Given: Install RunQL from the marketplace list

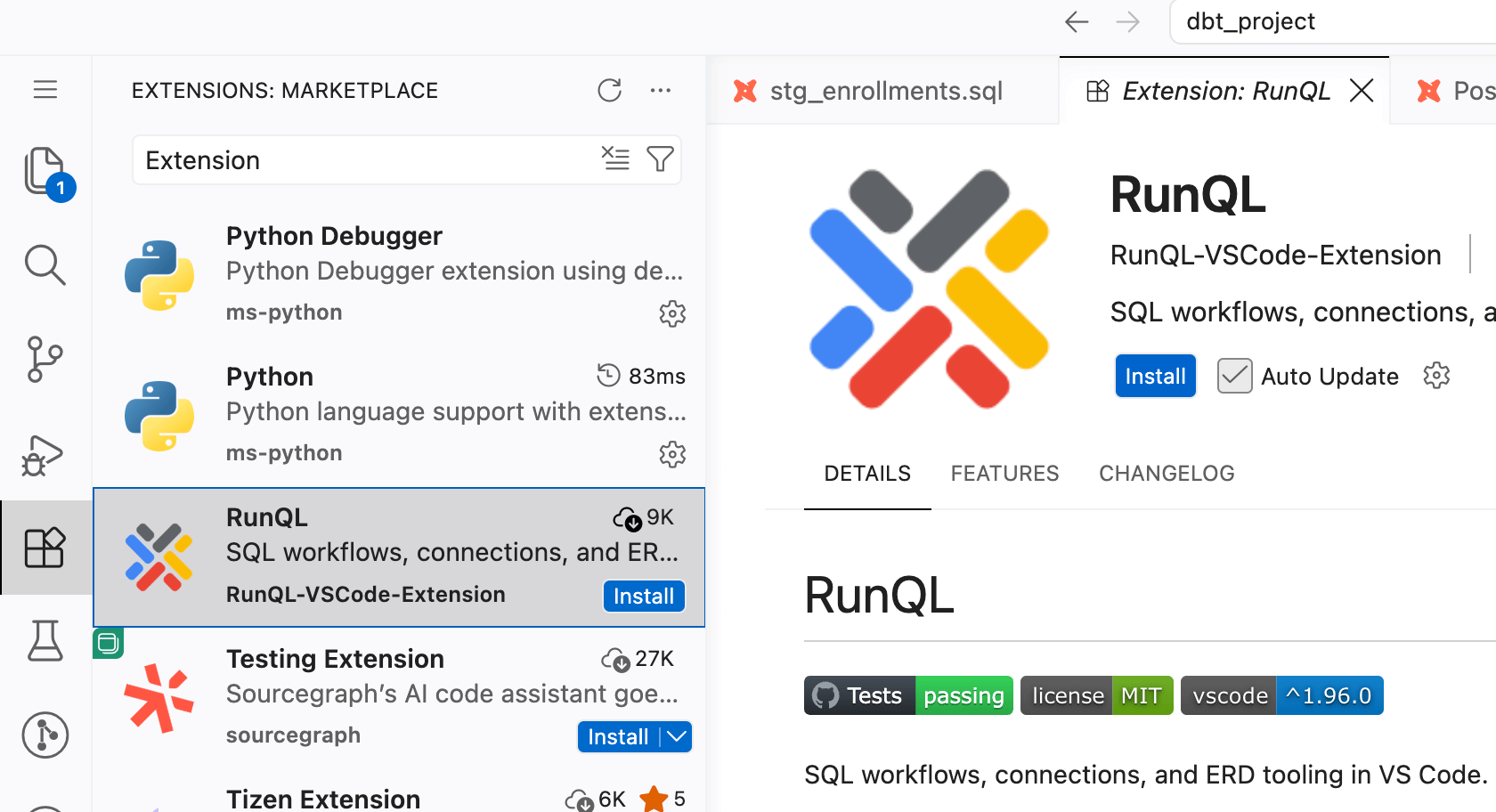Looking at the screenshot, I should click(644, 596).
